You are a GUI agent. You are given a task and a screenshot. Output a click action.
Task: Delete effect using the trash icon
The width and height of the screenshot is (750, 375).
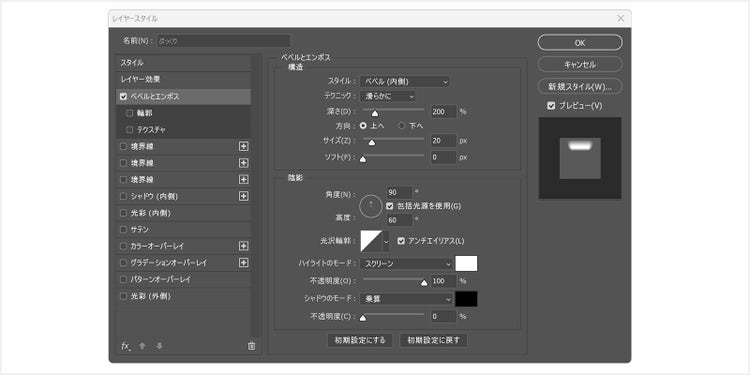click(x=252, y=346)
